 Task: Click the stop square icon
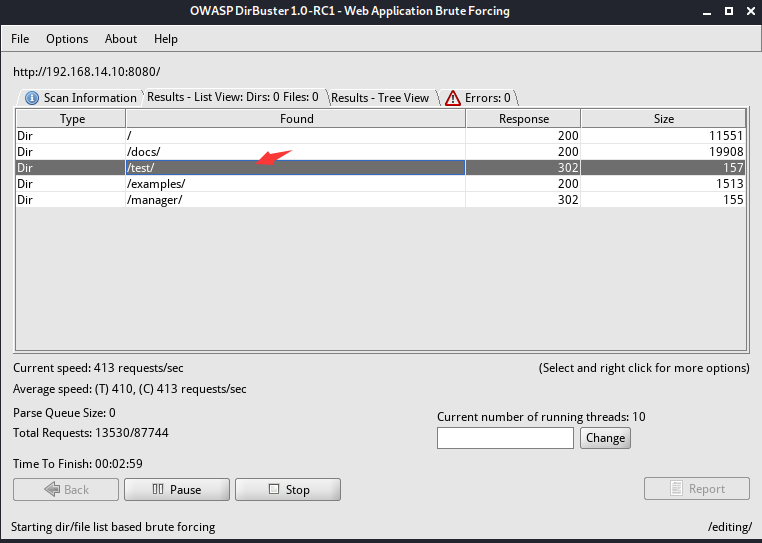pos(274,489)
